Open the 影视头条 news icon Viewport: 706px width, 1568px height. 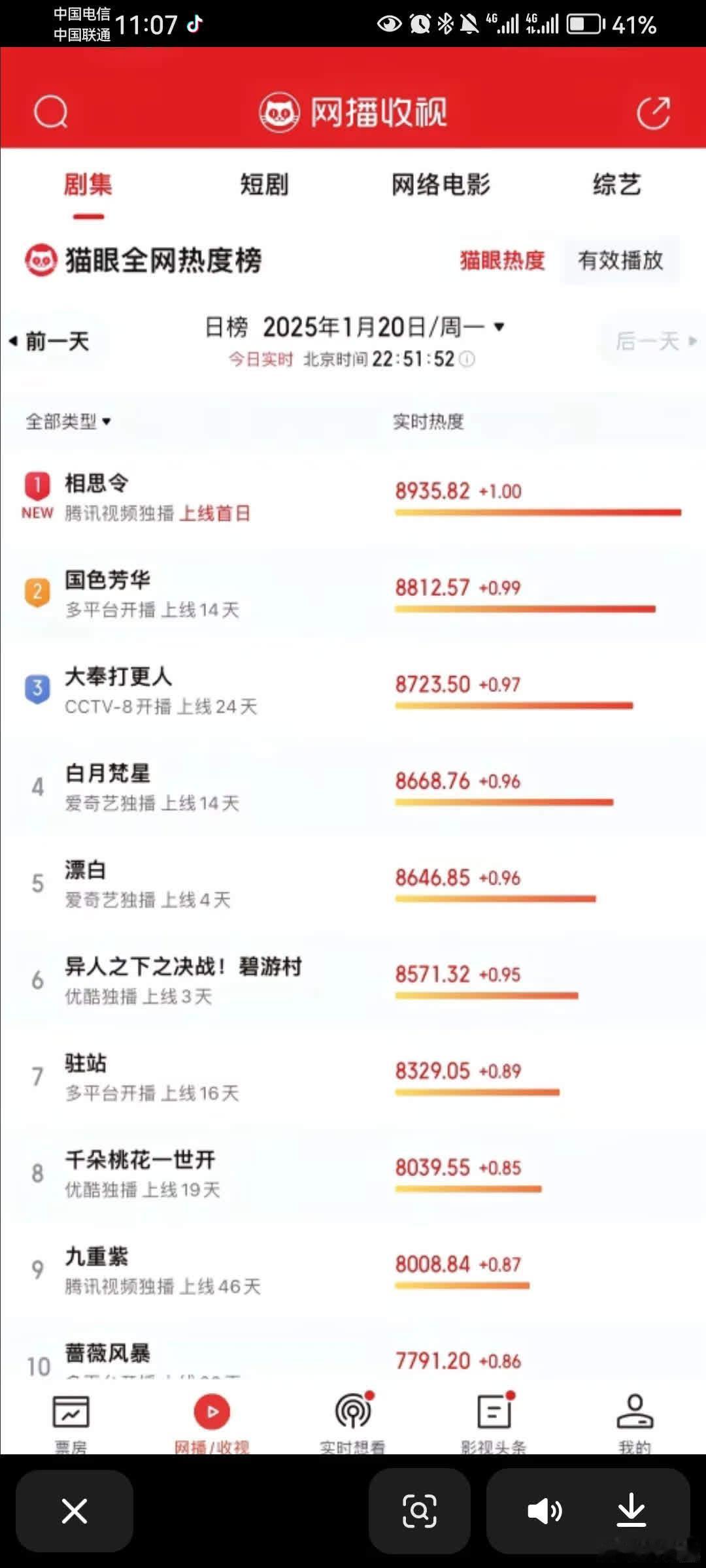pyautogui.click(x=495, y=1411)
